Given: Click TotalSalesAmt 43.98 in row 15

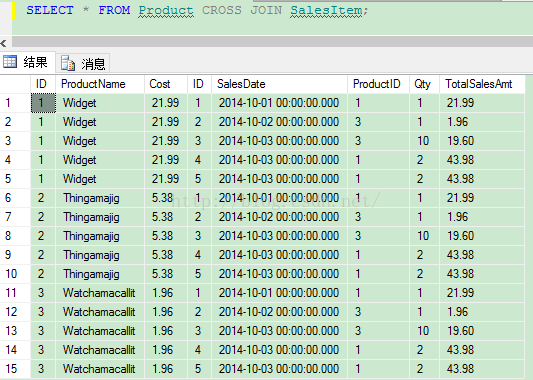Looking at the screenshot, I should (x=482, y=369).
